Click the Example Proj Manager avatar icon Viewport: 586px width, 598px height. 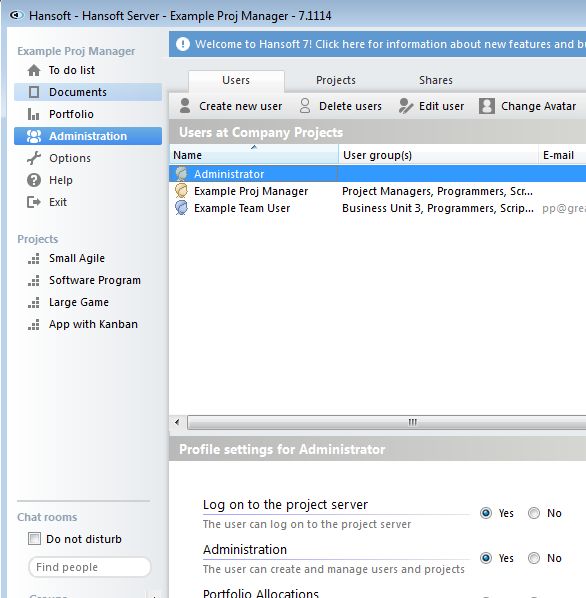coord(181,191)
